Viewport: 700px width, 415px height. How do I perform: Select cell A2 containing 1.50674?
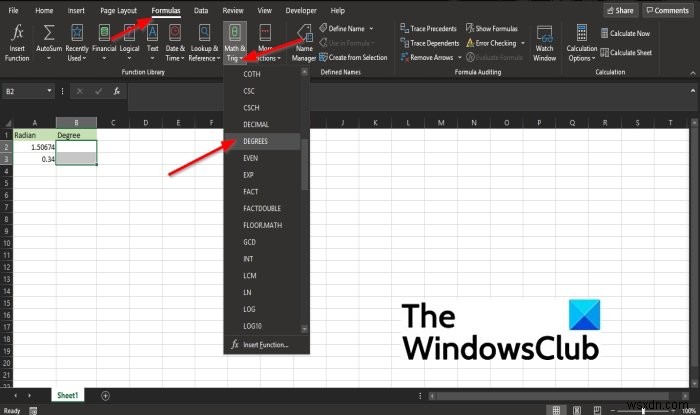[34, 147]
